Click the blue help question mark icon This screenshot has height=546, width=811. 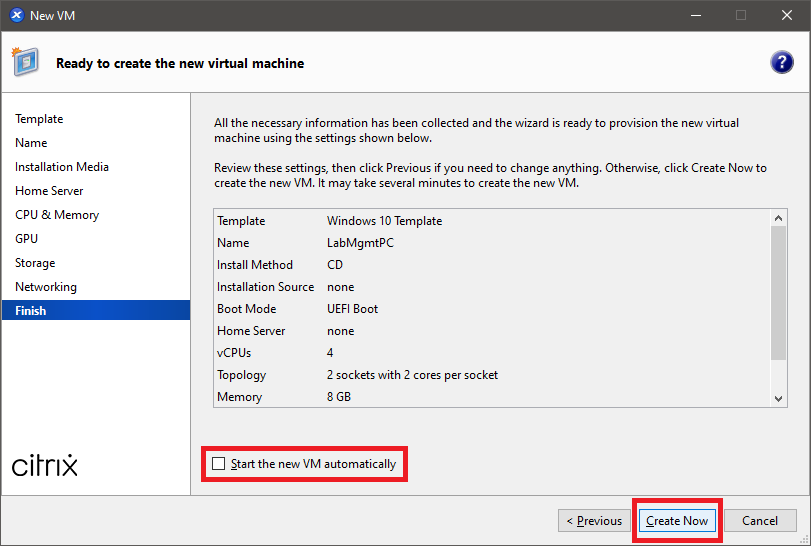781,63
